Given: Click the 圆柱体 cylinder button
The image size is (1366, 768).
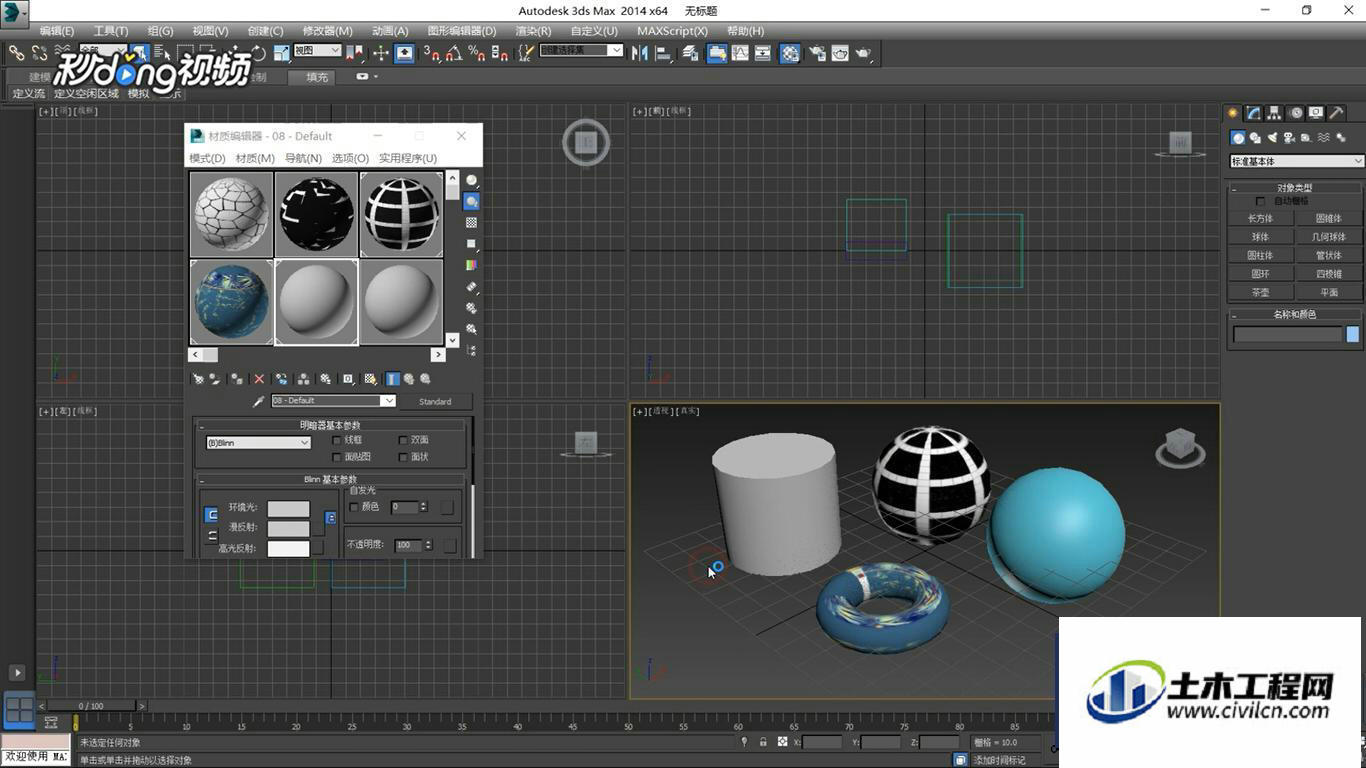Looking at the screenshot, I should pos(1260,255).
